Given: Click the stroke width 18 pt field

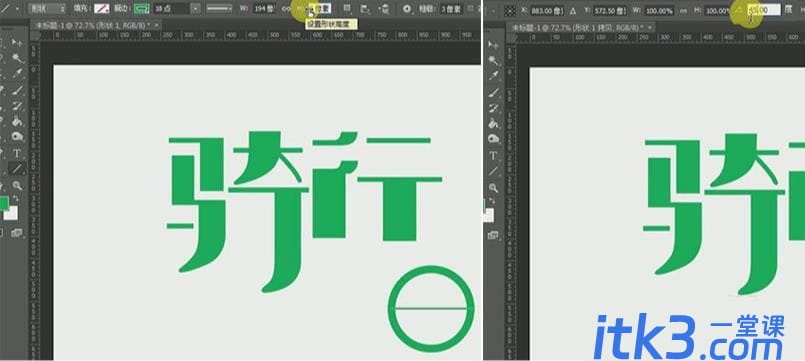Looking at the screenshot, I should (171, 9).
